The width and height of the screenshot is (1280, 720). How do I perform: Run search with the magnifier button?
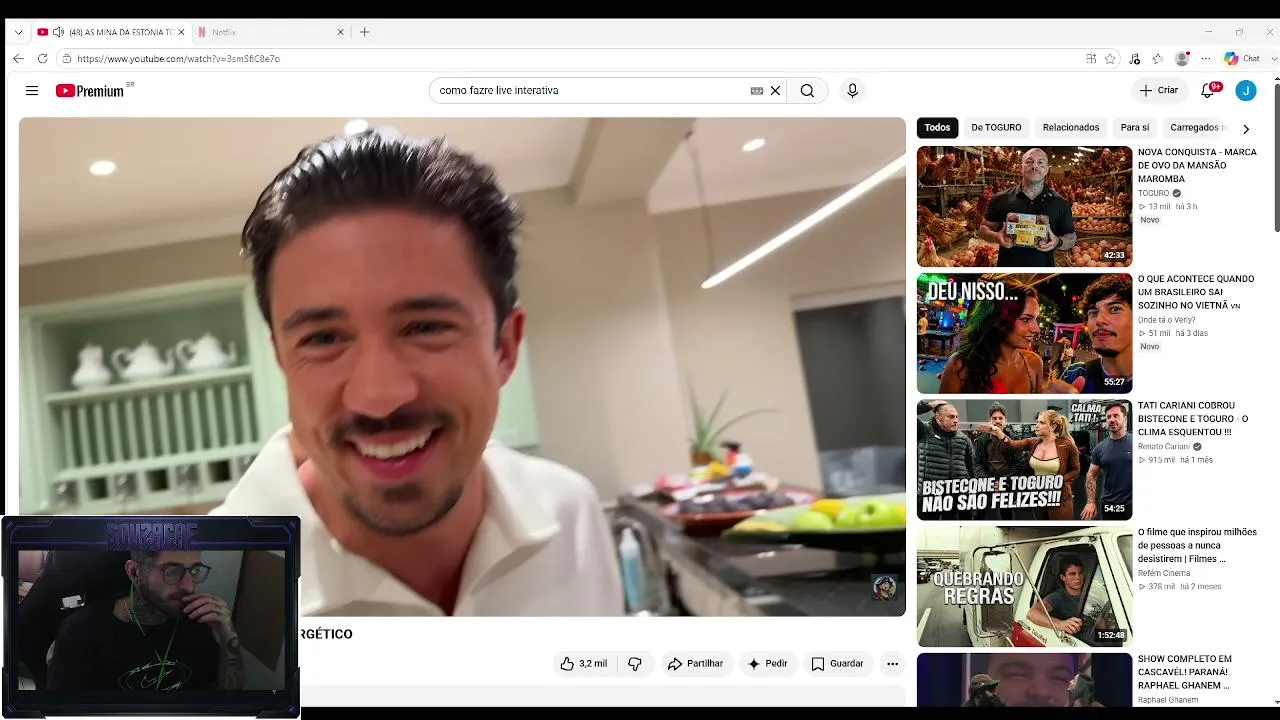(807, 91)
